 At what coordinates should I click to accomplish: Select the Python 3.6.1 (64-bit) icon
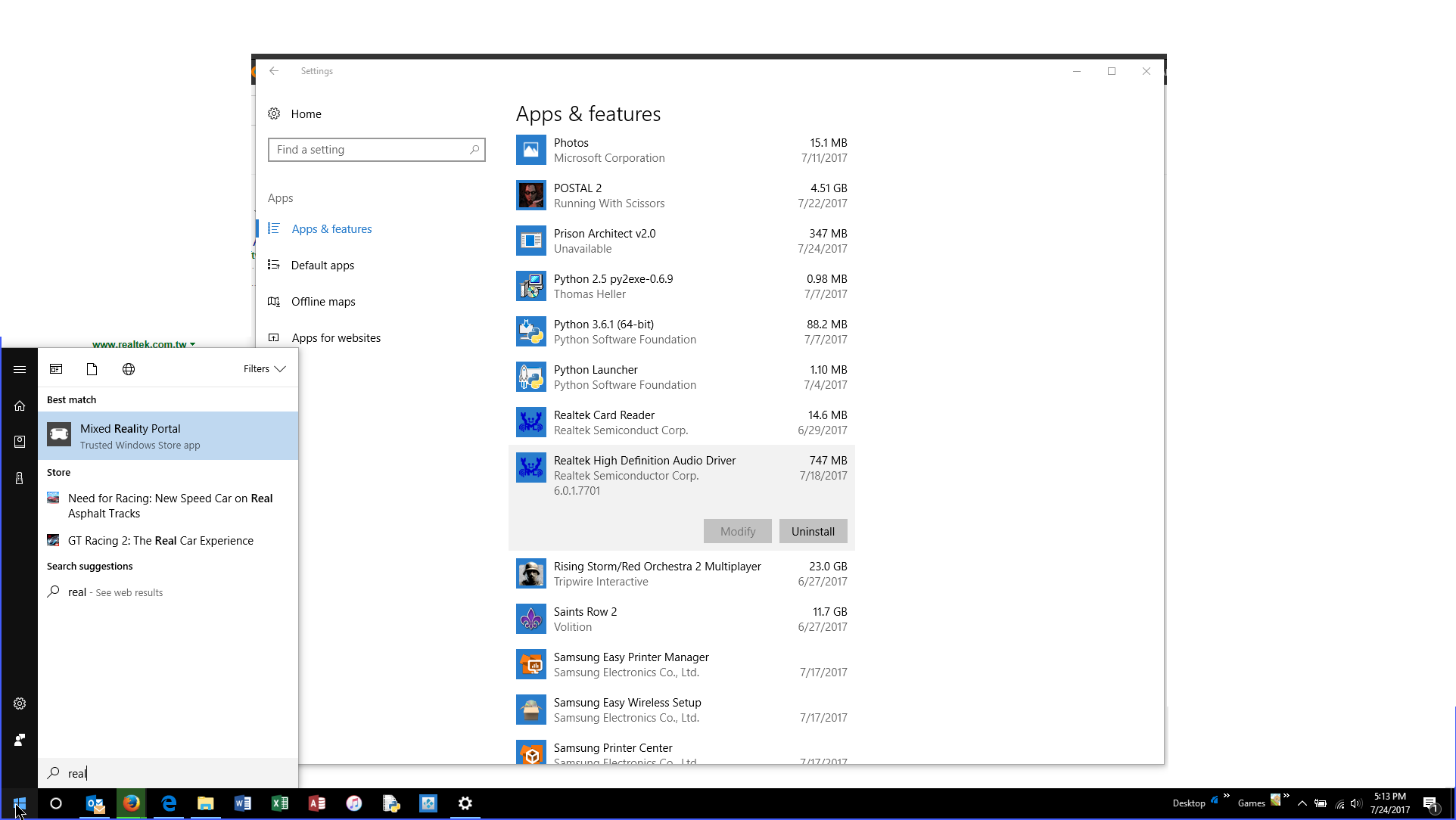530,331
